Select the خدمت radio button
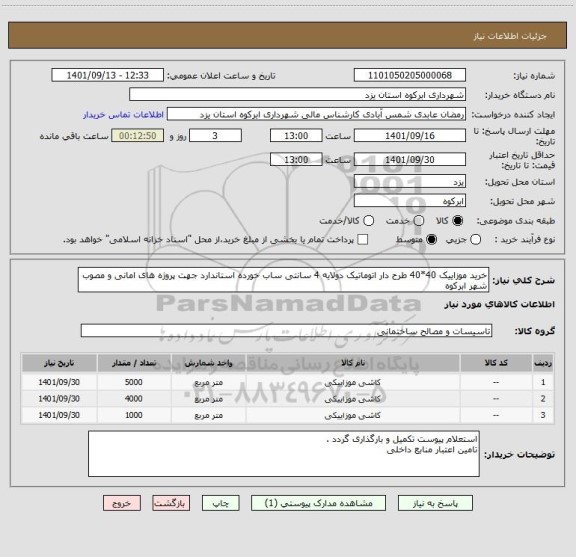The width and height of the screenshot is (576, 557). point(419,221)
